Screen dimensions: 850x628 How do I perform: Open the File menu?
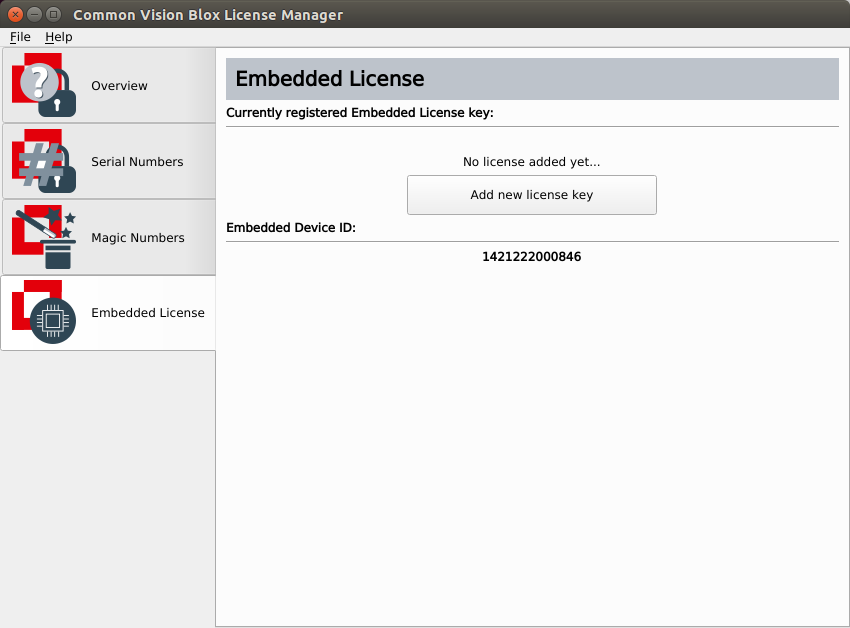pyautogui.click(x=20, y=37)
